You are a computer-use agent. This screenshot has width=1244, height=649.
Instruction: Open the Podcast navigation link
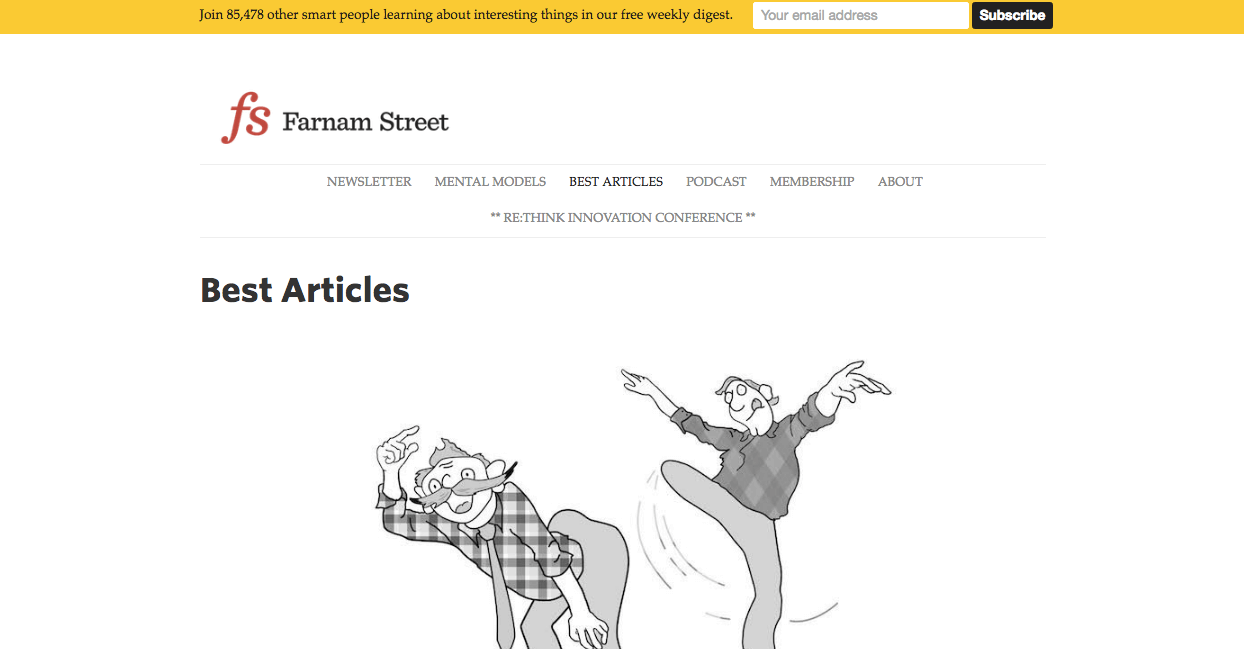point(716,182)
